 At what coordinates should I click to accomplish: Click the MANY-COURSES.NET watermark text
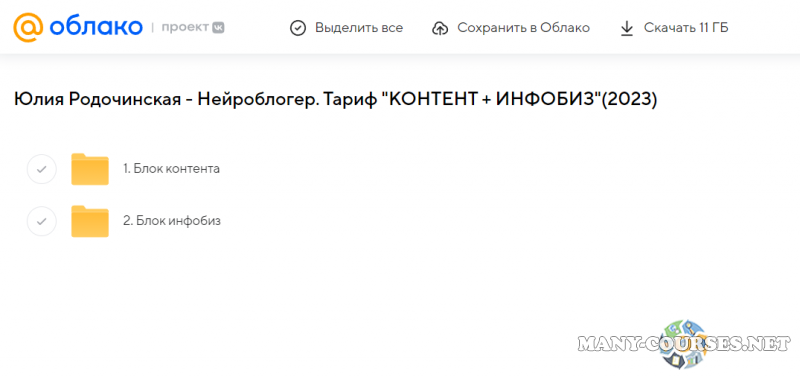pos(684,344)
